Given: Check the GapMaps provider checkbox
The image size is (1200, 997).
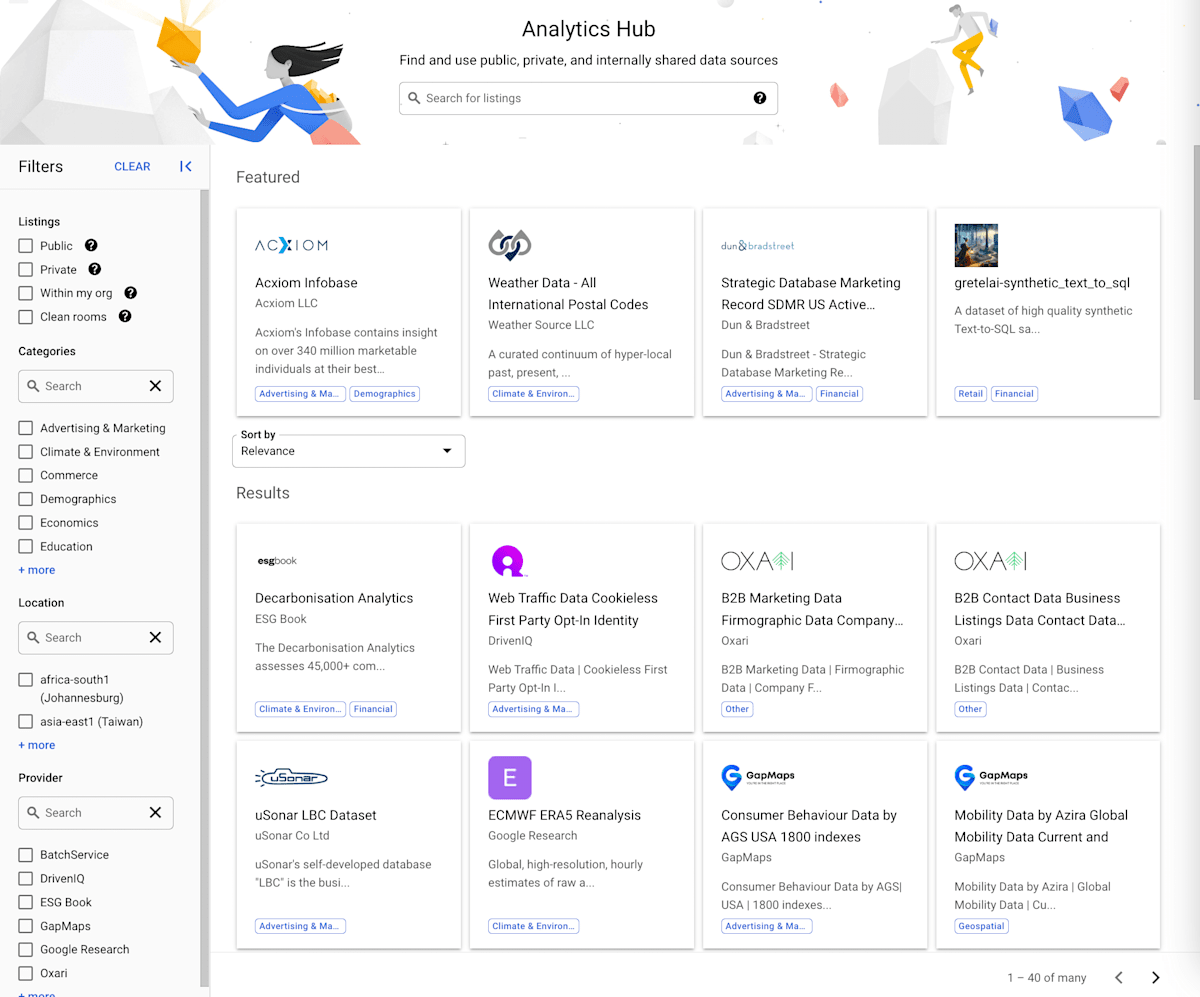Looking at the screenshot, I should (x=26, y=926).
